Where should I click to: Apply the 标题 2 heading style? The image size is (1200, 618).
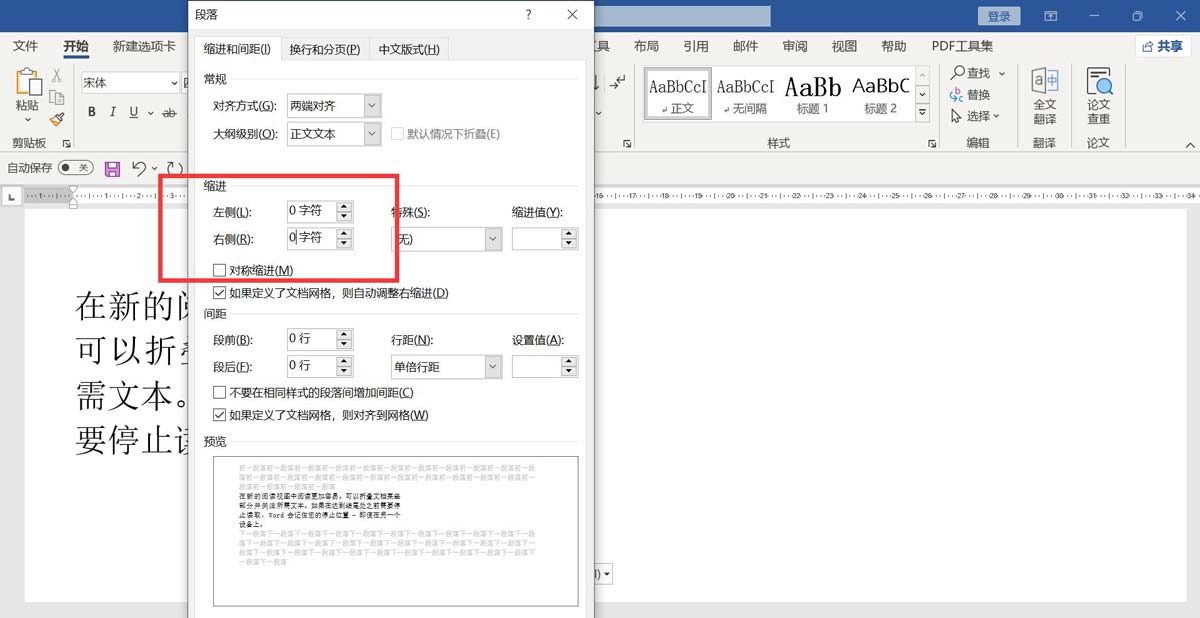[x=881, y=95]
